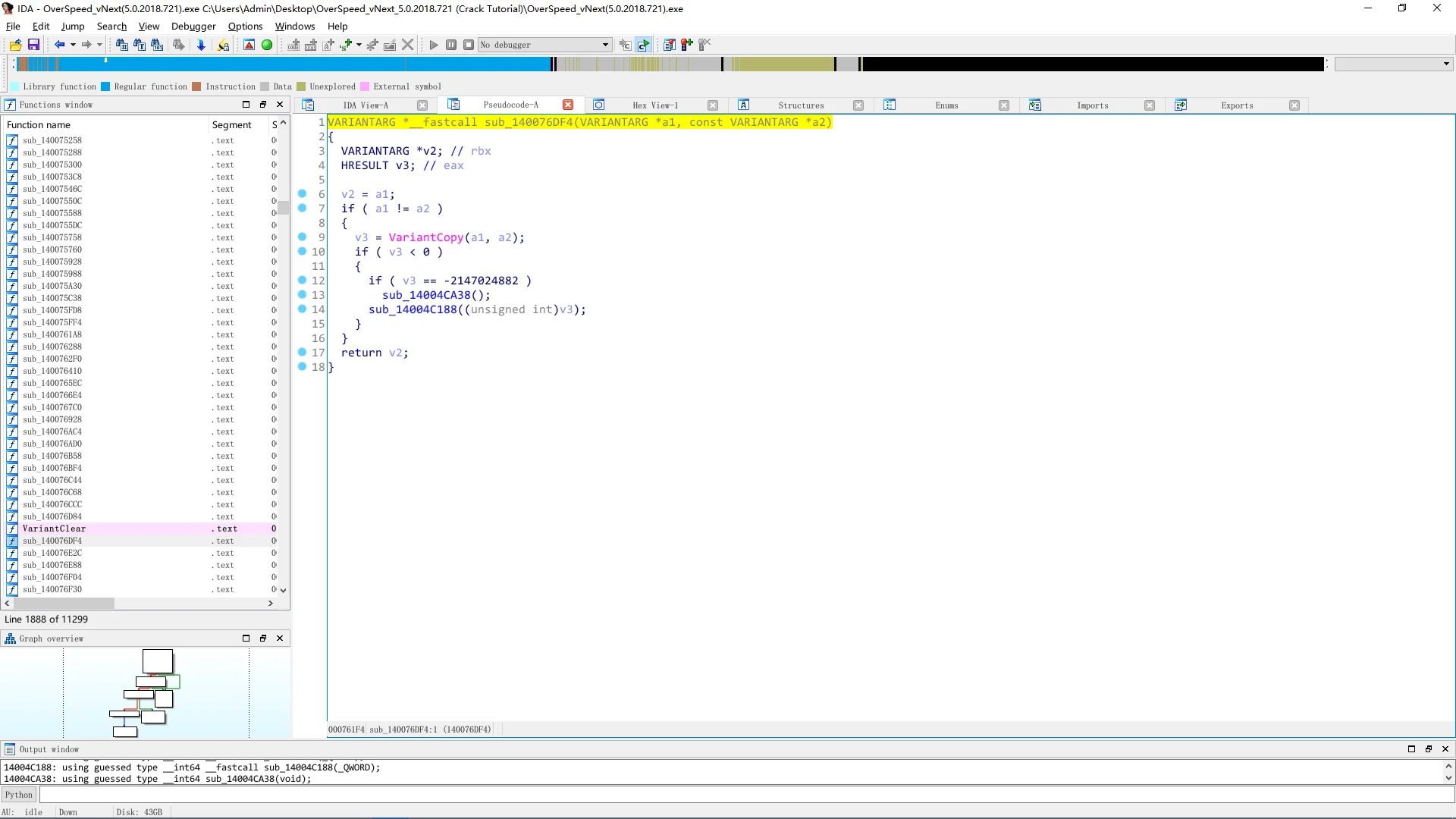Click the blue down-arrow jump icon
This screenshot has width=1456, height=819.
click(201, 45)
